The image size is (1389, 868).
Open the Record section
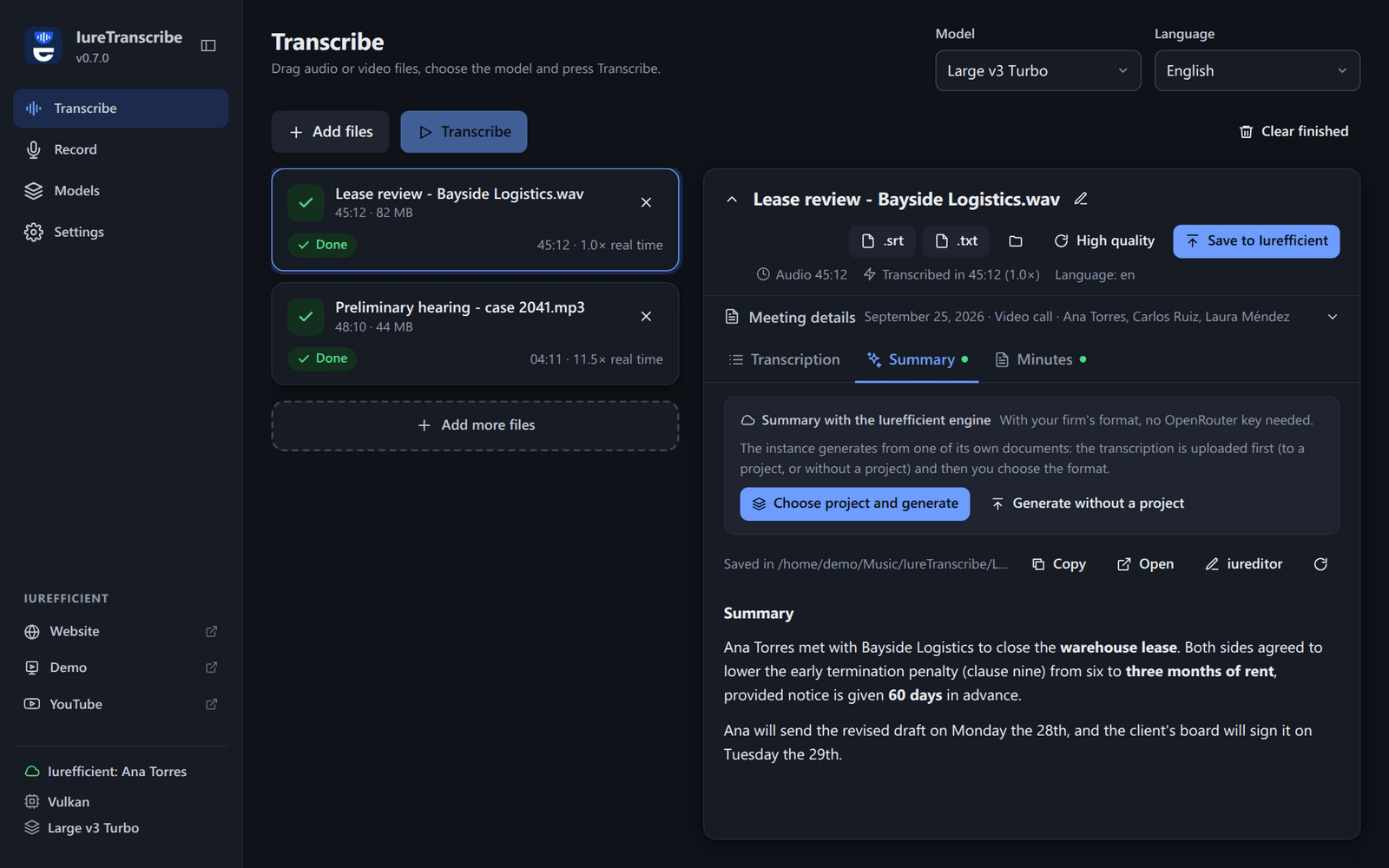point(121,149)
